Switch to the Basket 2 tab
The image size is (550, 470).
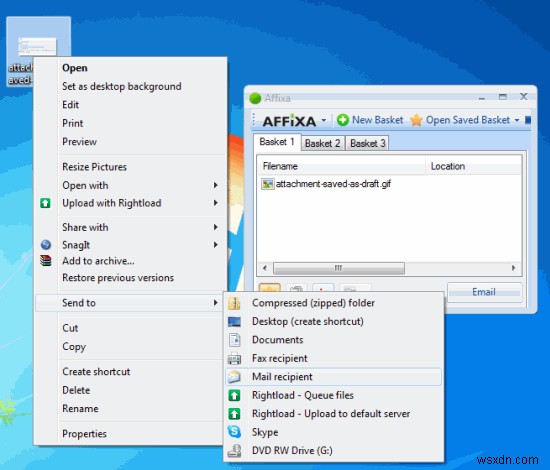click(323, 143)
